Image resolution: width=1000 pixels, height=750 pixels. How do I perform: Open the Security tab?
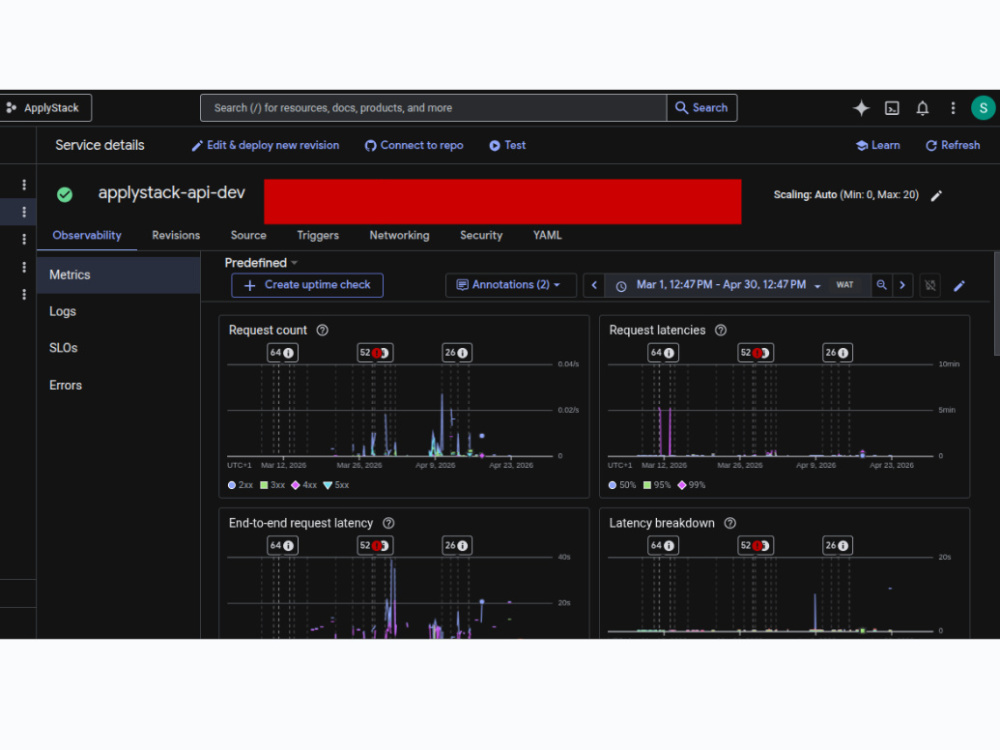[482, 235]
